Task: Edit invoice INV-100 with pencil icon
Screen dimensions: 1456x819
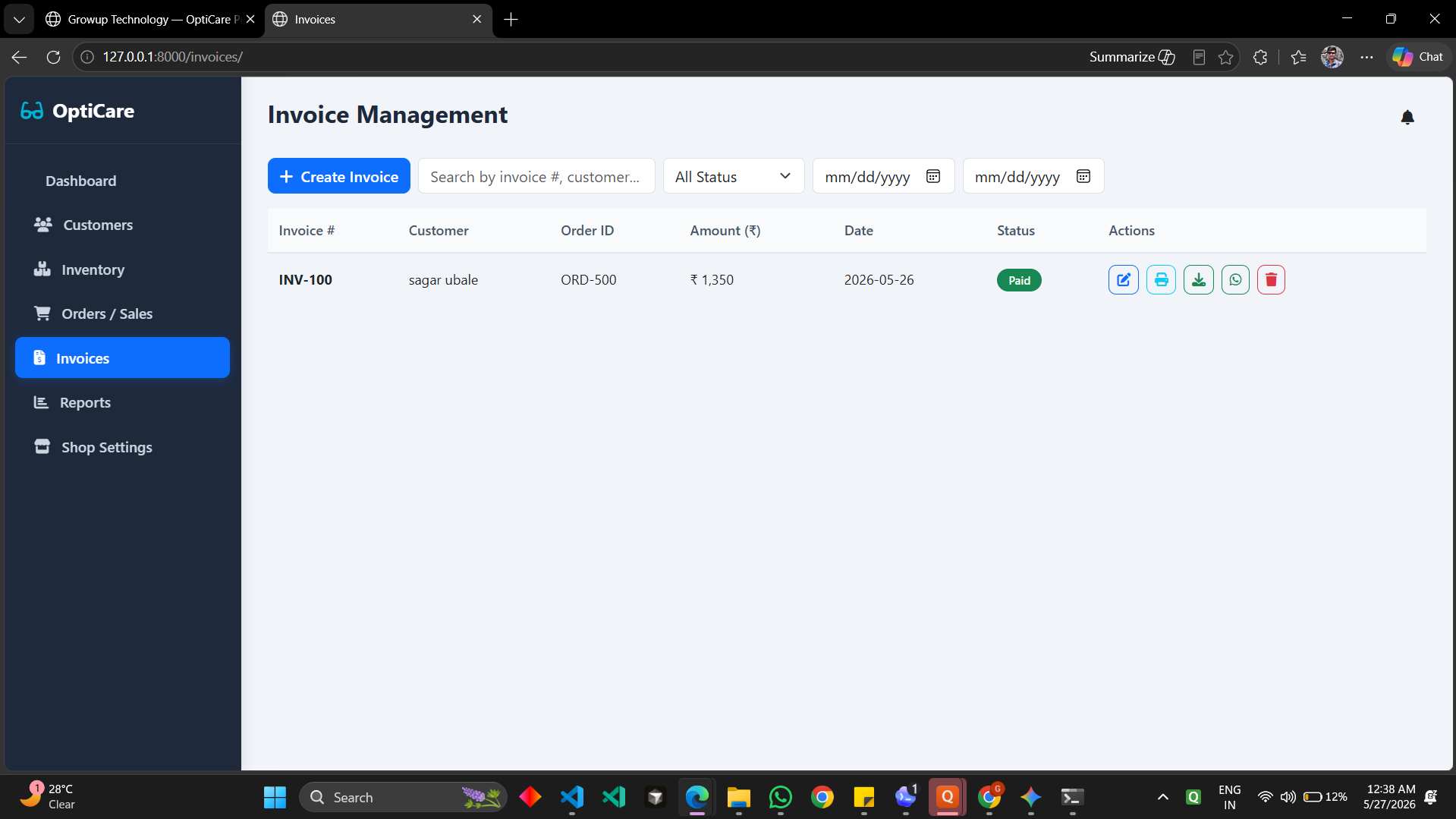Action: click(x=1123, y=280)
